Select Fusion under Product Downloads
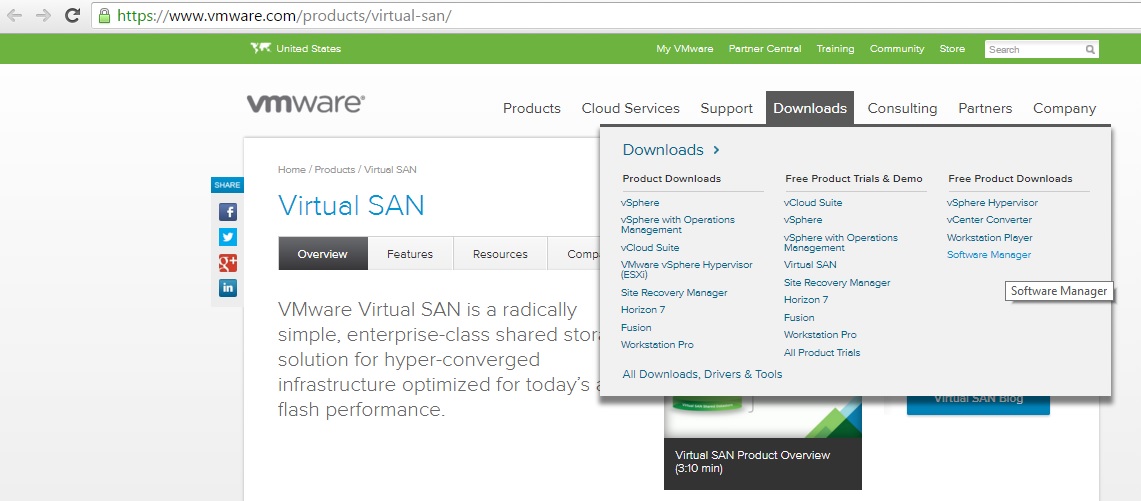1141x501 pixels. [x=636, y=328]
